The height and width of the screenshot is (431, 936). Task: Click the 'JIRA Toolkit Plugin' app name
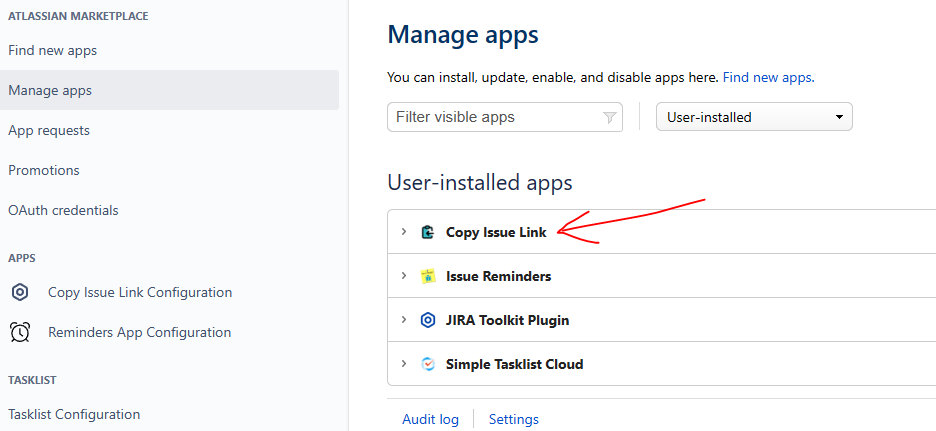click(507, 320)
